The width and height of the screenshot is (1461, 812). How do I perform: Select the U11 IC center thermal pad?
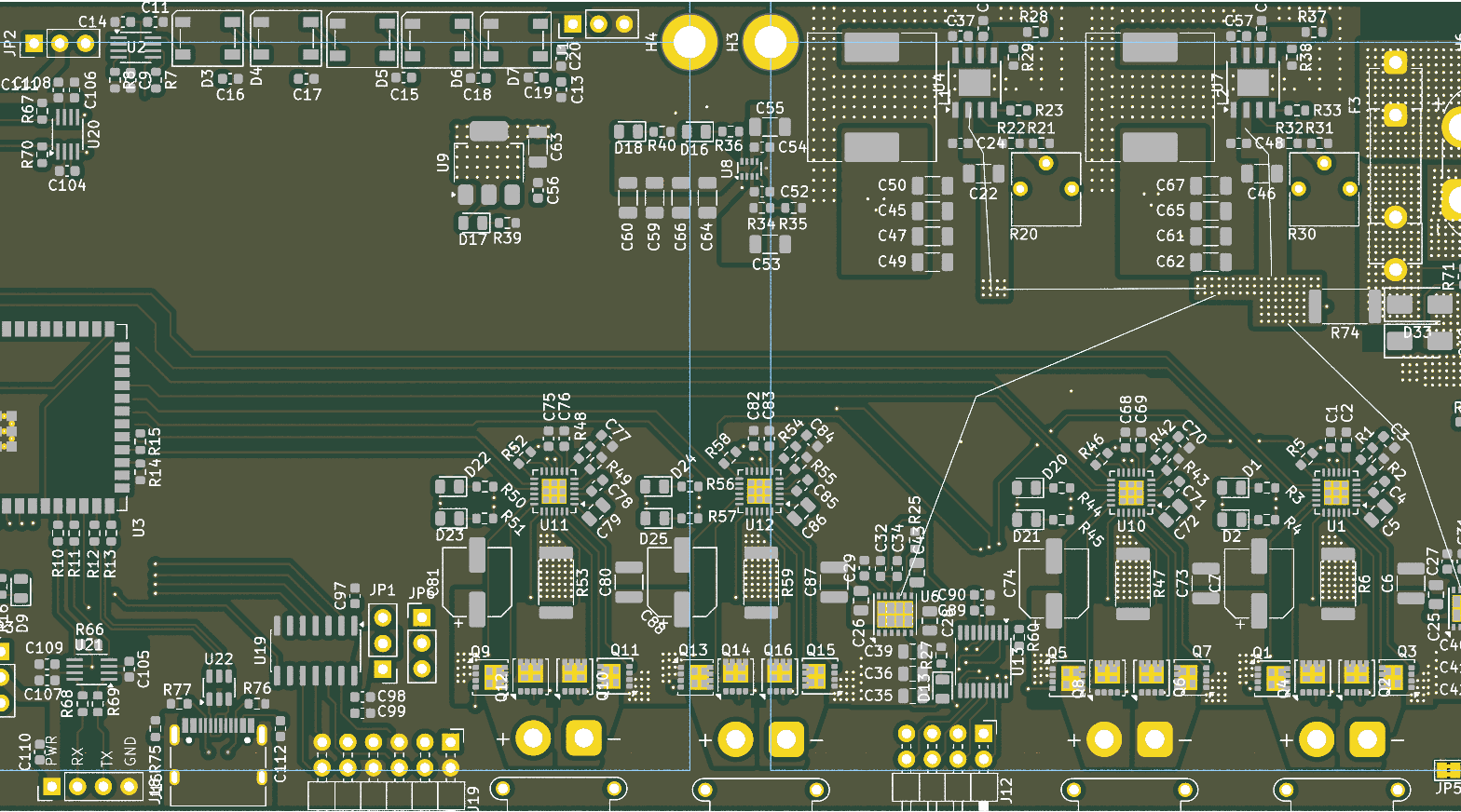553,490
